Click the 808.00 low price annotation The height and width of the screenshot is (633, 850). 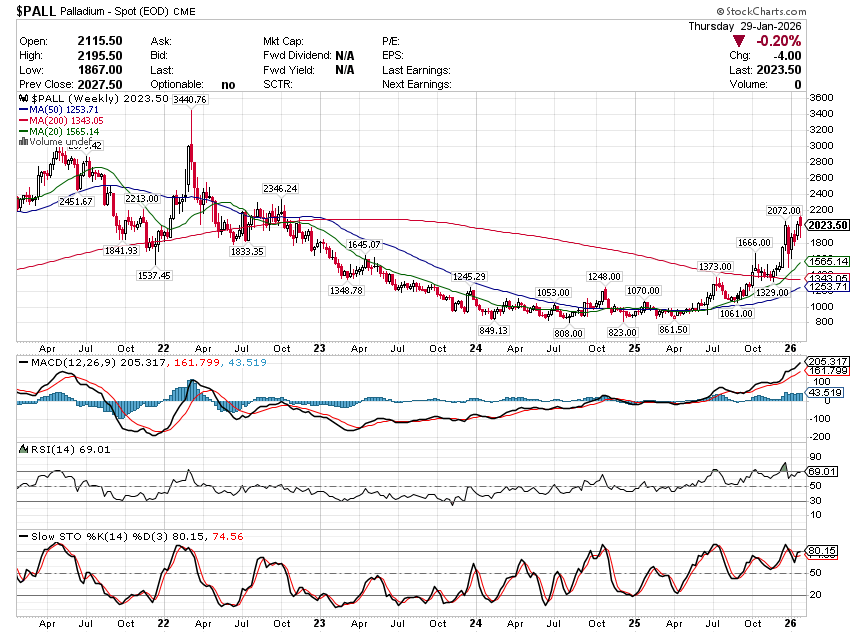(x=568, y=333)
